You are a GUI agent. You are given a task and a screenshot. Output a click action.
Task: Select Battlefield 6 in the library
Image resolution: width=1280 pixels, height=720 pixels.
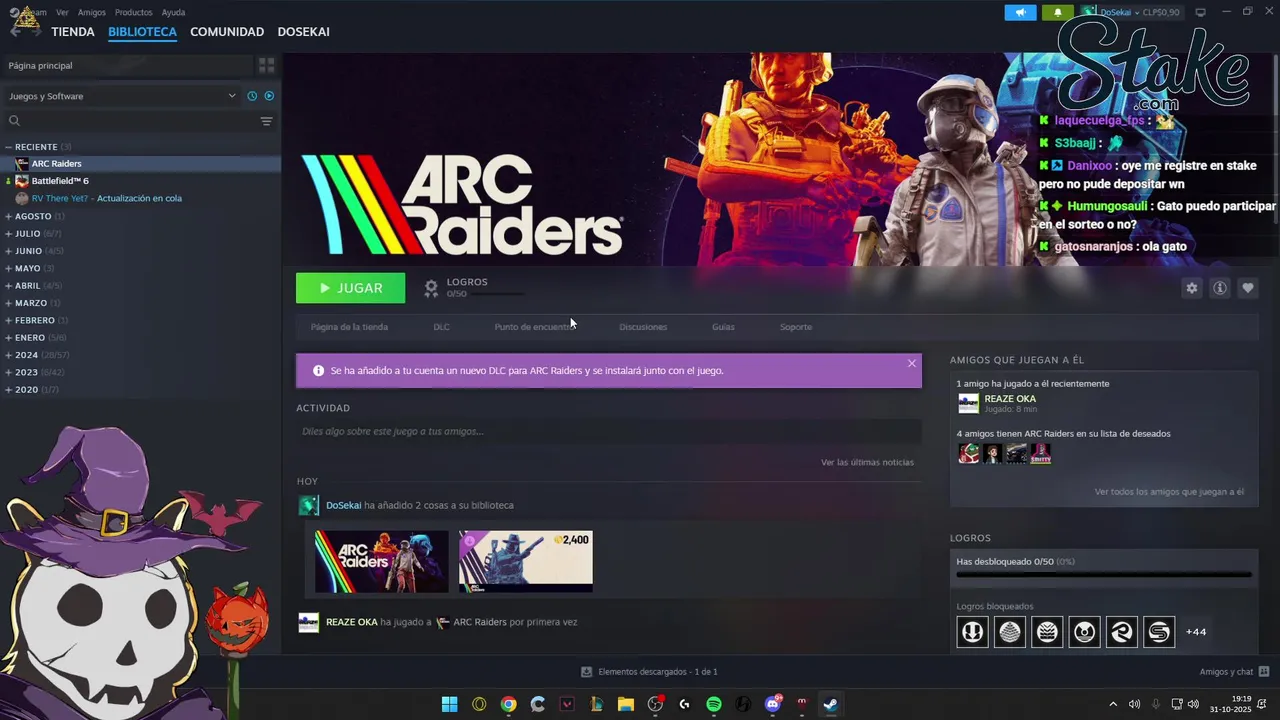(x=60, y=181)
